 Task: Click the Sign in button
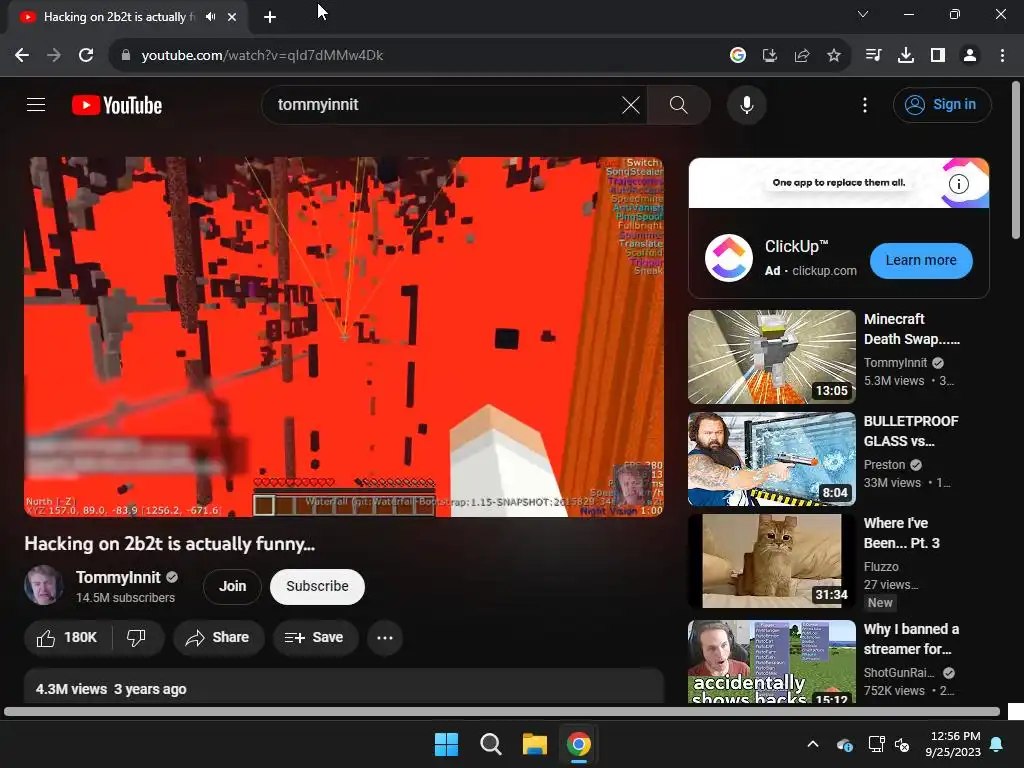(942, 104)
